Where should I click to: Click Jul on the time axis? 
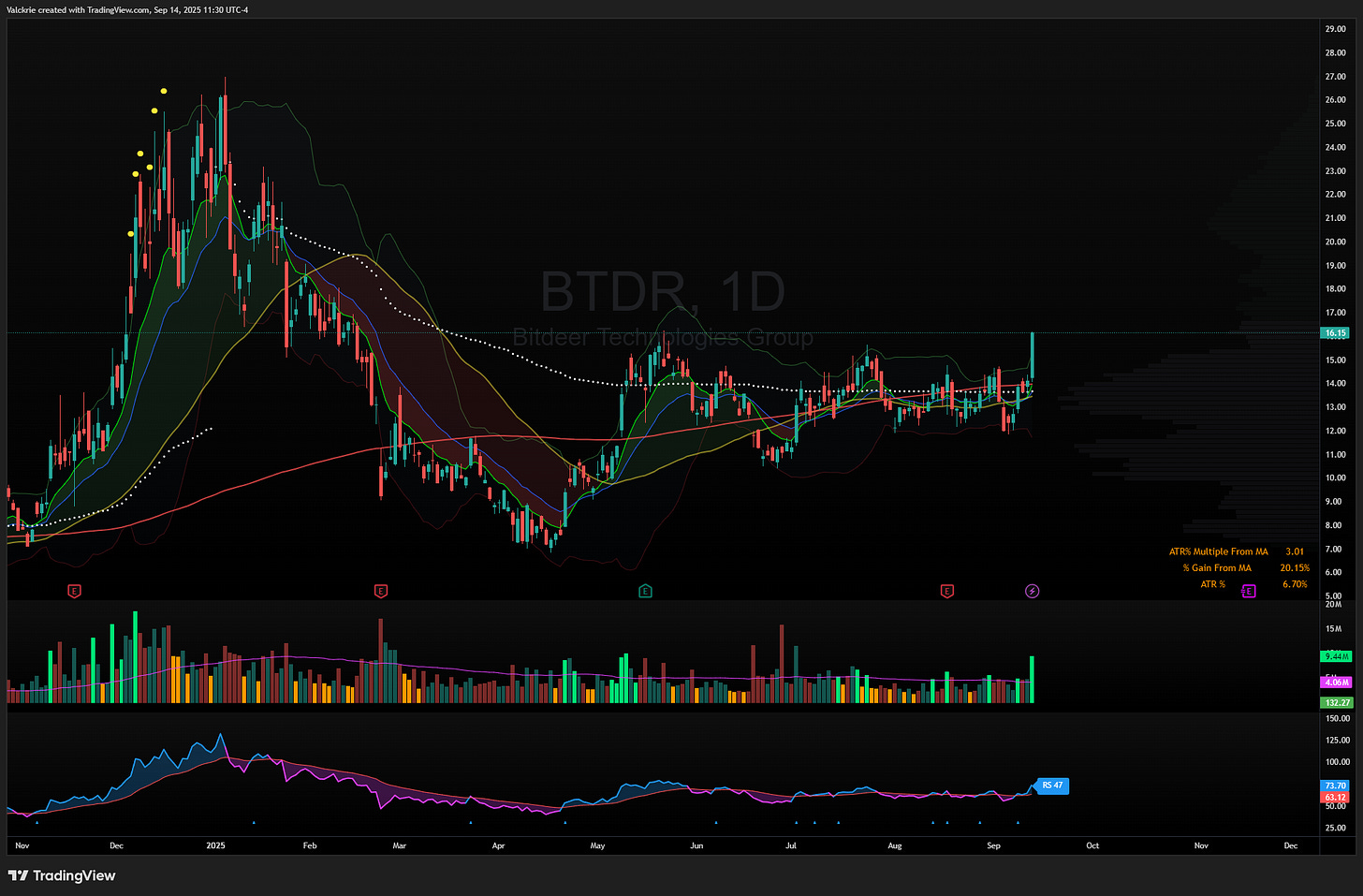[x=791, y=845]
